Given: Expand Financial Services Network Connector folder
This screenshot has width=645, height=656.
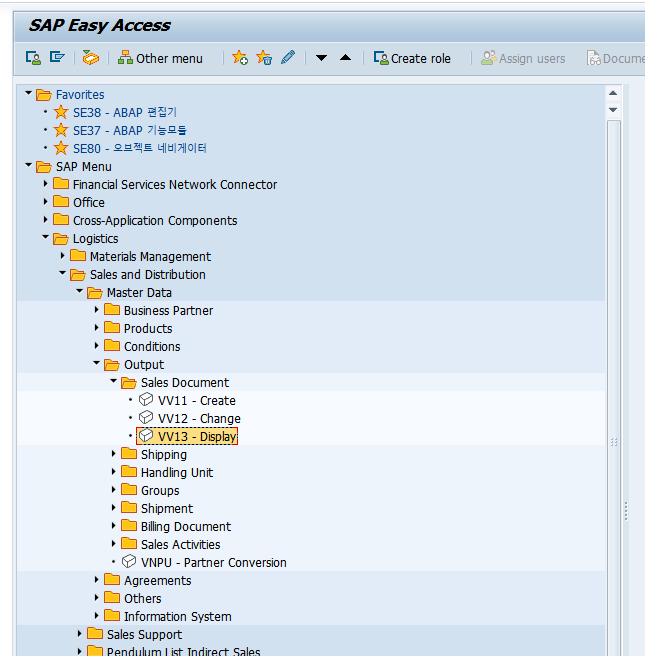Looking at the screenshot, I should point(46,183).
